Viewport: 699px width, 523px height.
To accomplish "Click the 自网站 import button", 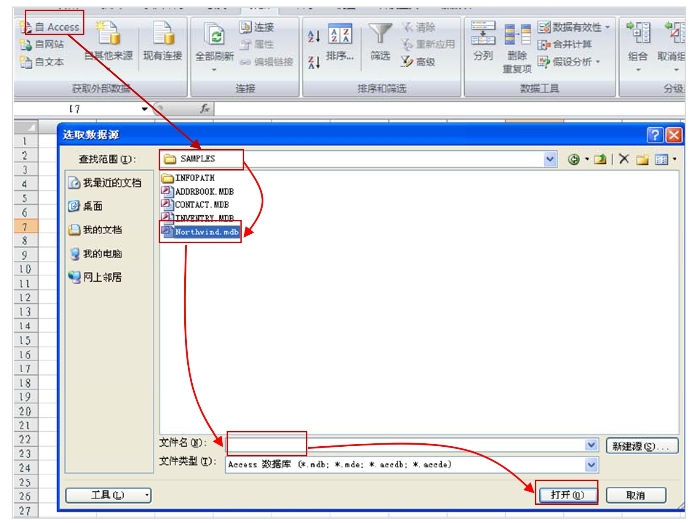I will point(42,44).
